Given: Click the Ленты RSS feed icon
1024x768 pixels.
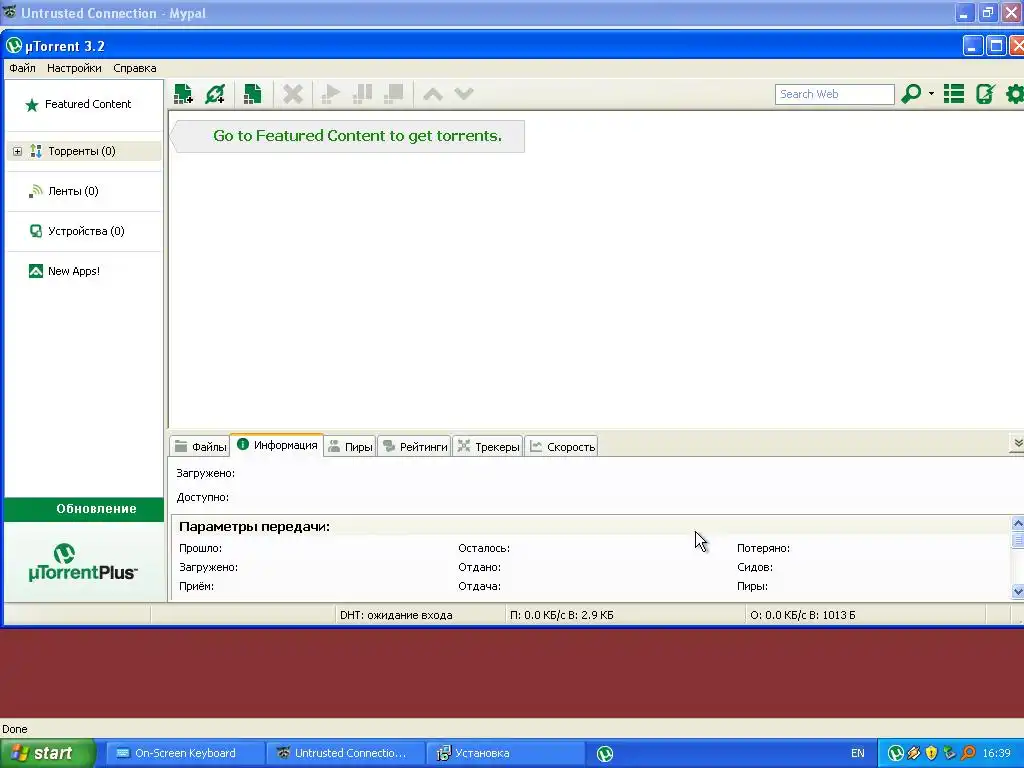Looking at the screenshot, I should click(36, 191).
